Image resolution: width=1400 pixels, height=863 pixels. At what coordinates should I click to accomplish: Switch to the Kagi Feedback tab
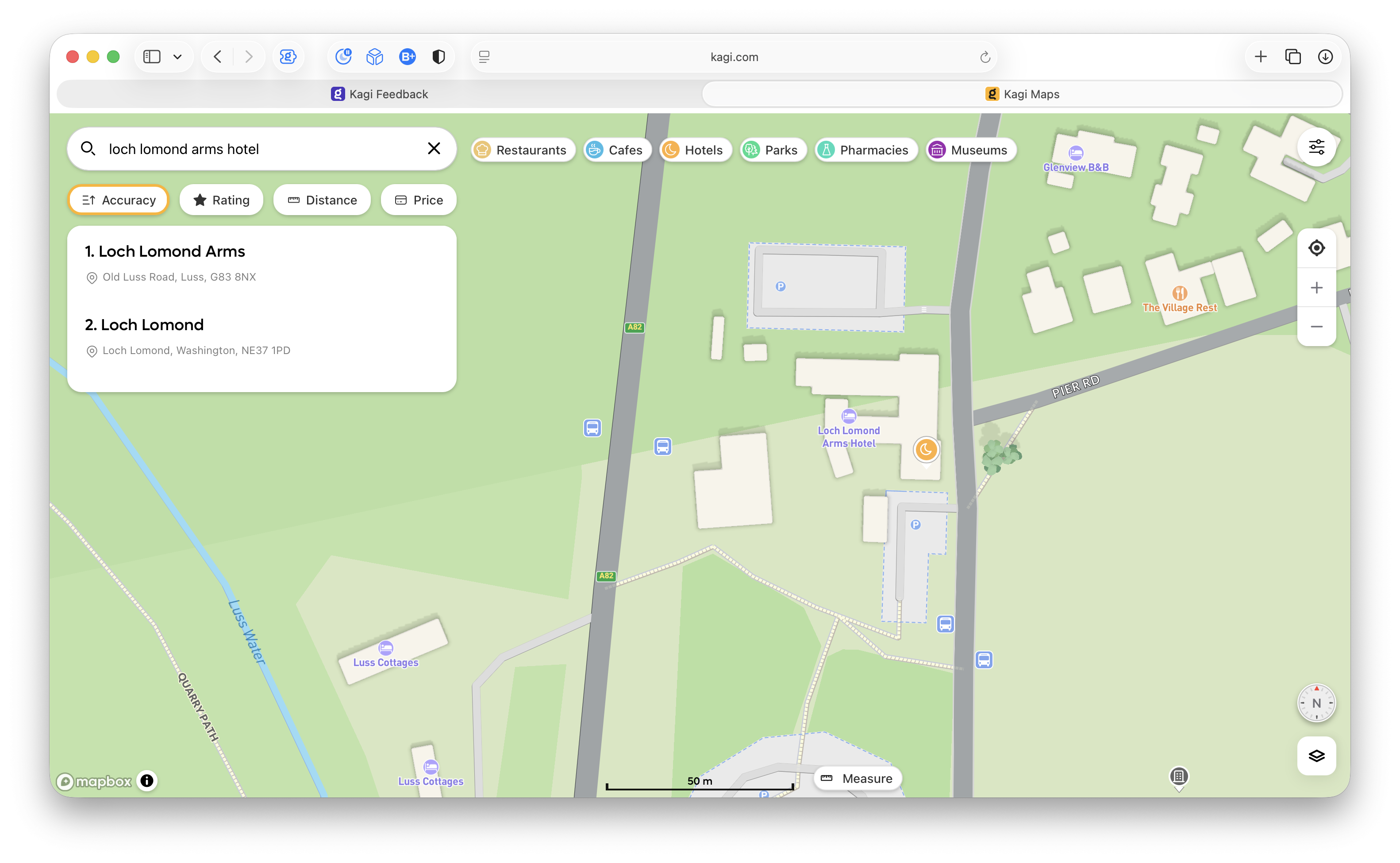[x=379, y=94]
